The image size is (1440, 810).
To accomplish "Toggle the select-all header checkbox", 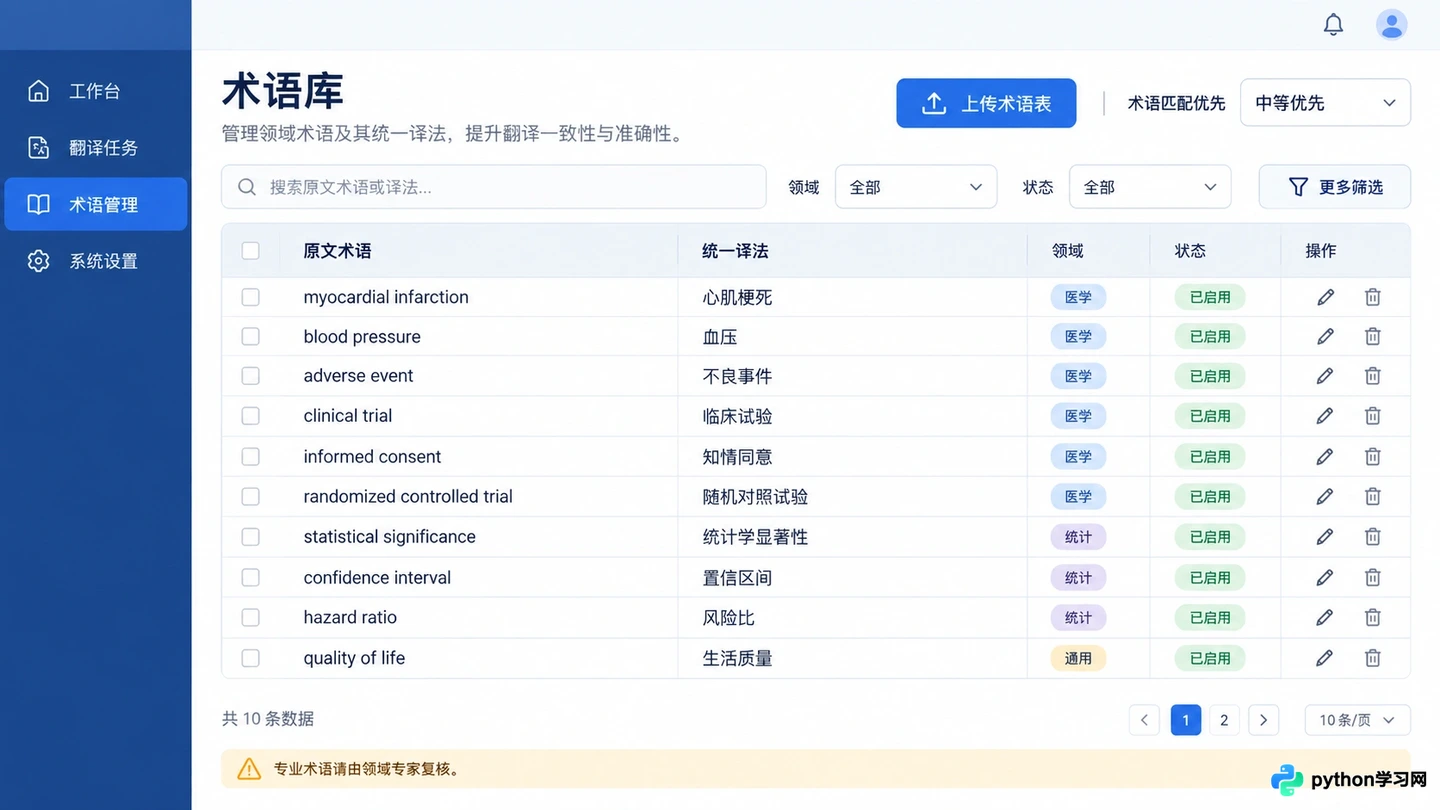I will (251, 250).
